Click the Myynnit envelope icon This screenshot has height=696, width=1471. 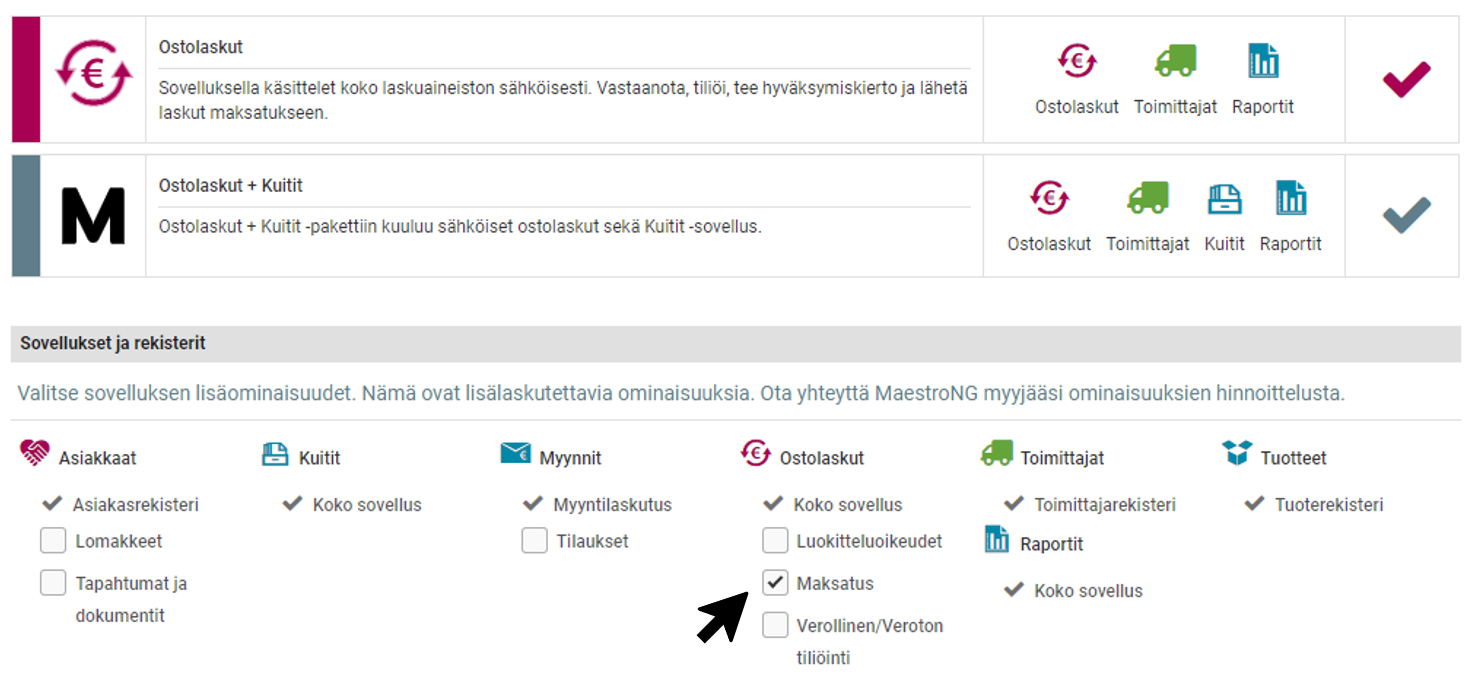point(515,454)
